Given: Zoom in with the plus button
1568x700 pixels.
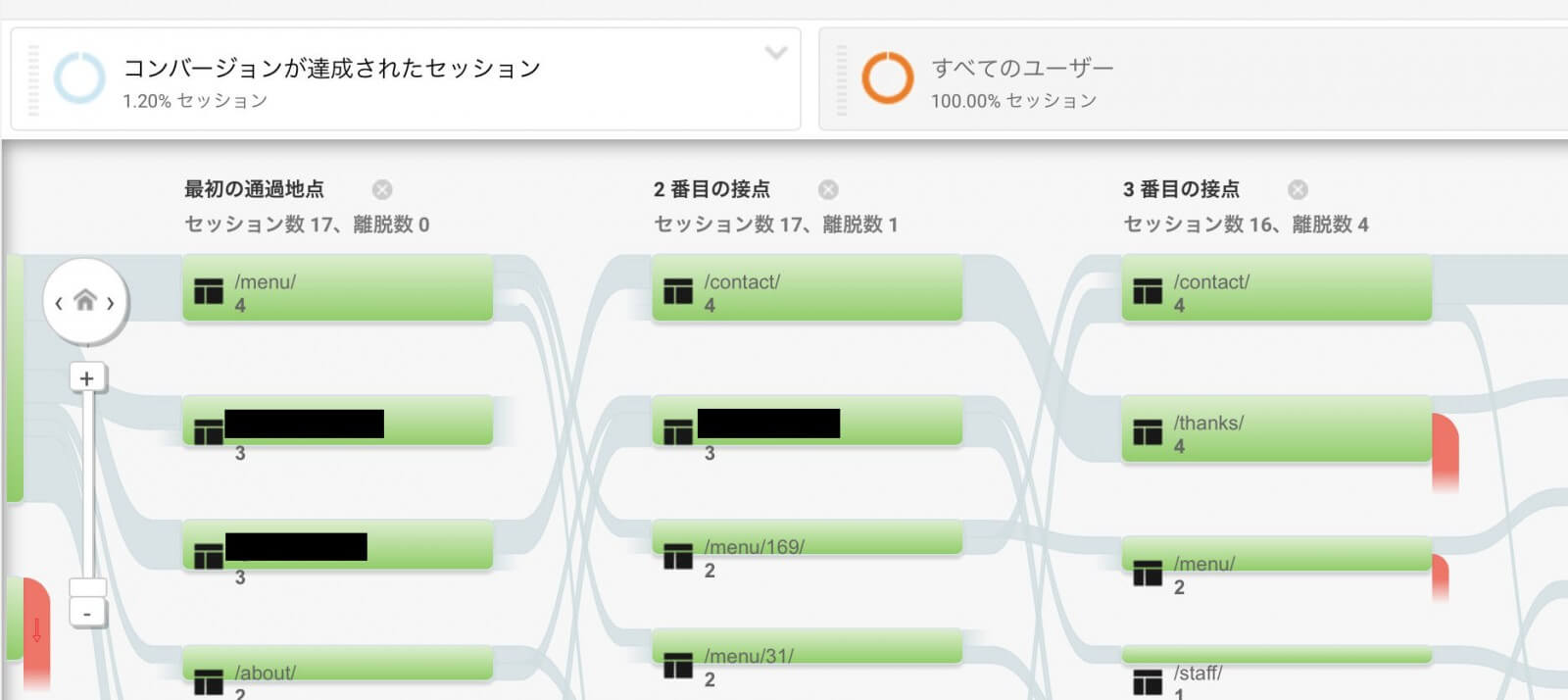Looking at the screenshot, I should click(x=87, y=378).
